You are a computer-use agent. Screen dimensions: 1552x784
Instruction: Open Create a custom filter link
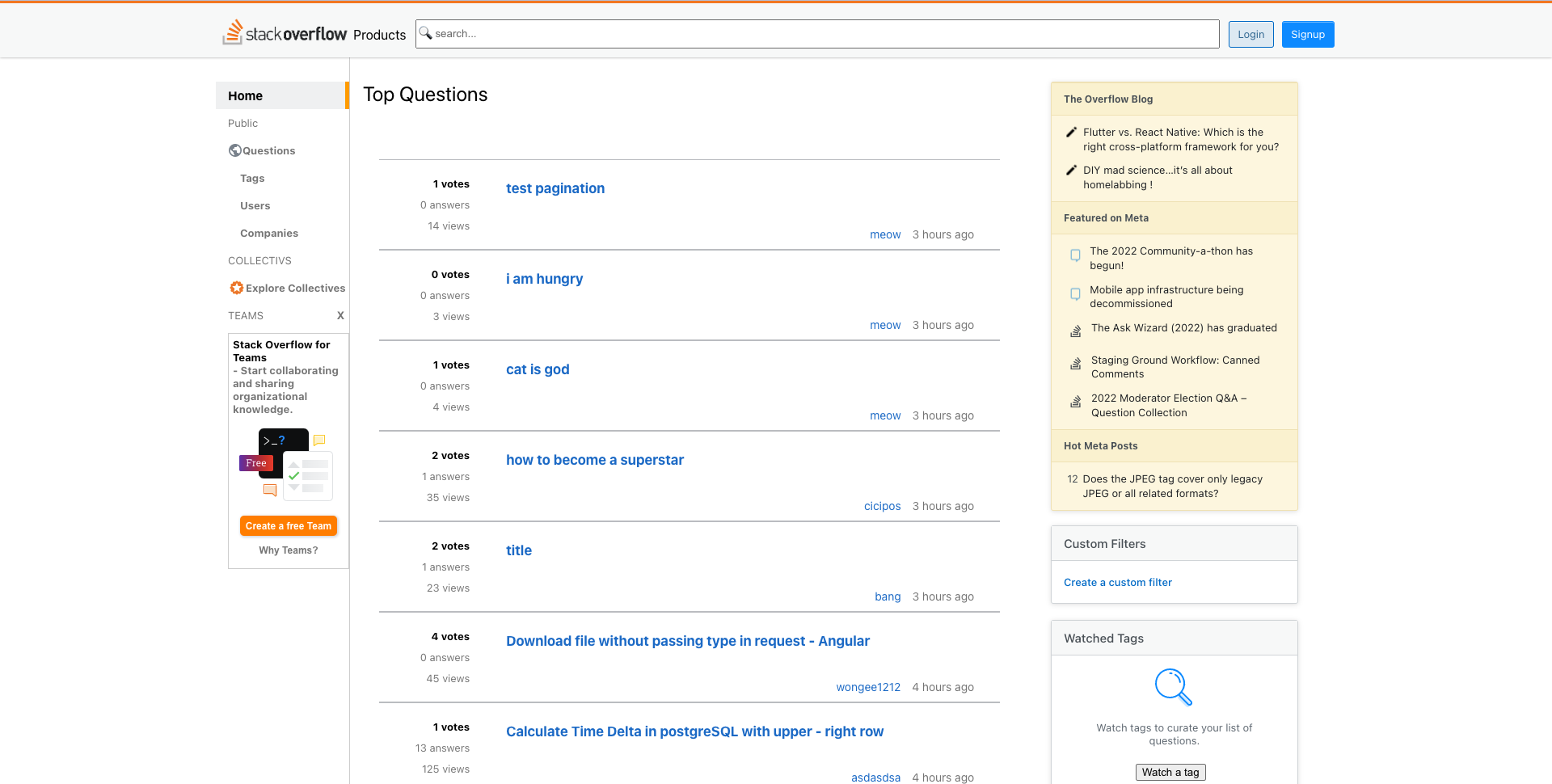1118,582
